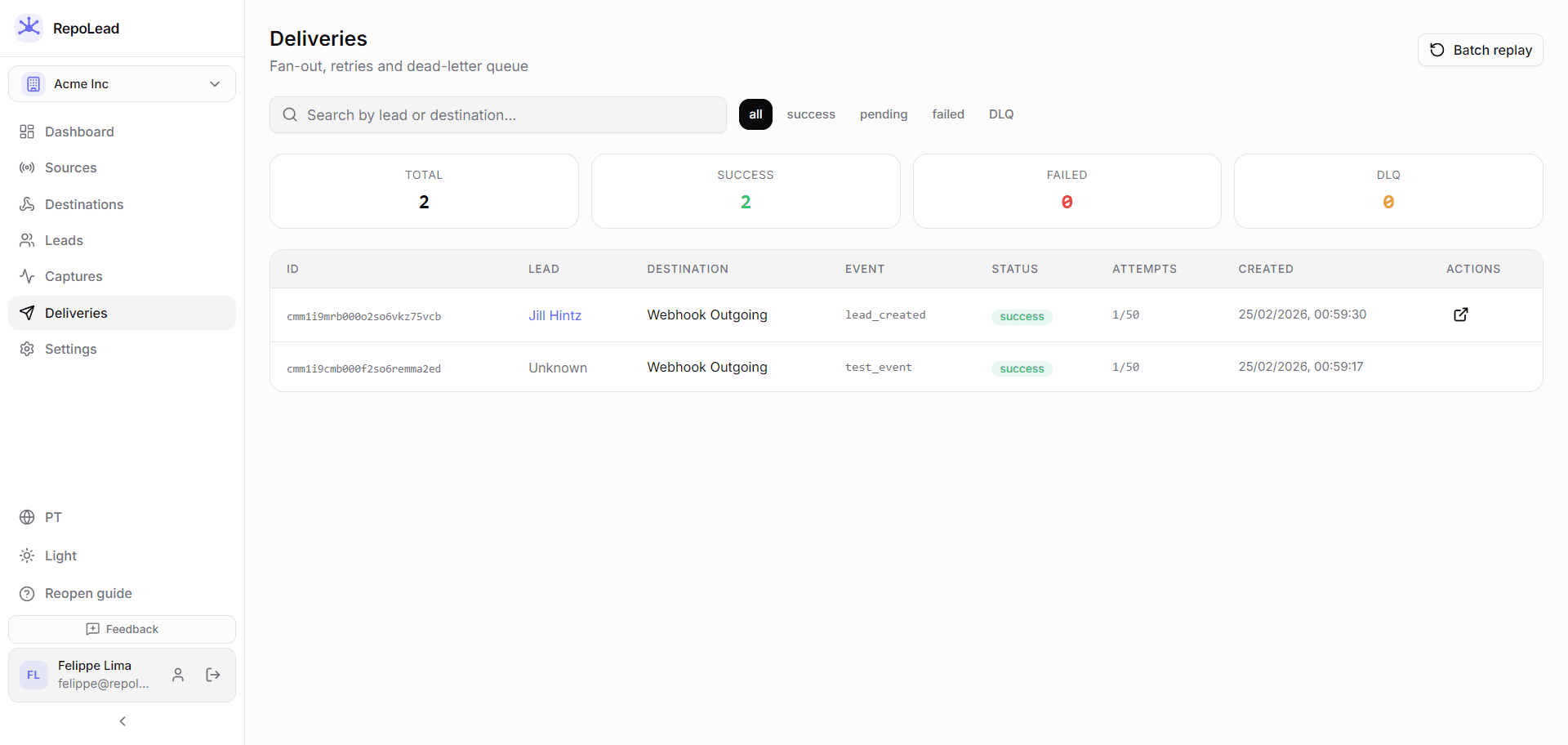Click the Leads icon in sidebar

click(27, 240)
